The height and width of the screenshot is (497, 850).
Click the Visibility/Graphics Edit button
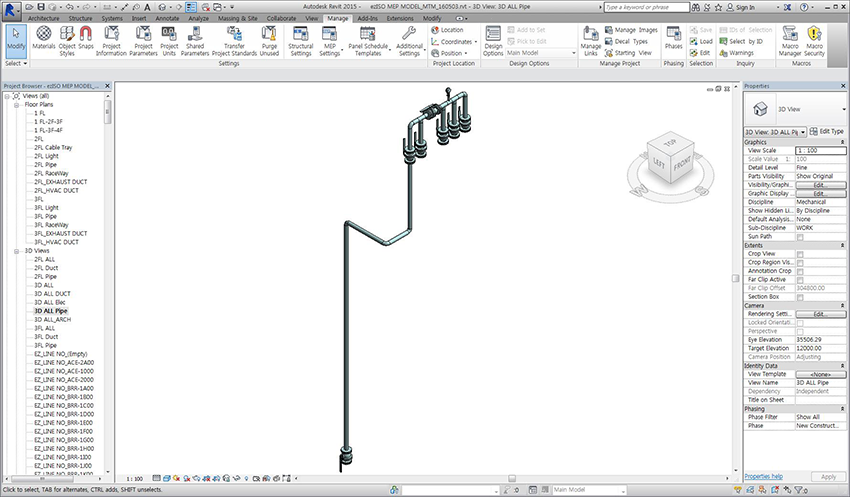(x=819, y=185)
